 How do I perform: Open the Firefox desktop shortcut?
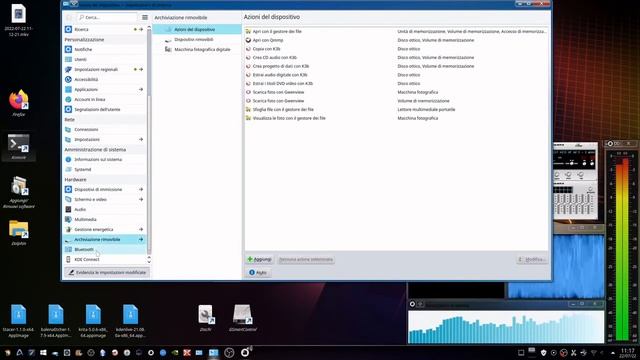click(18, 103)
